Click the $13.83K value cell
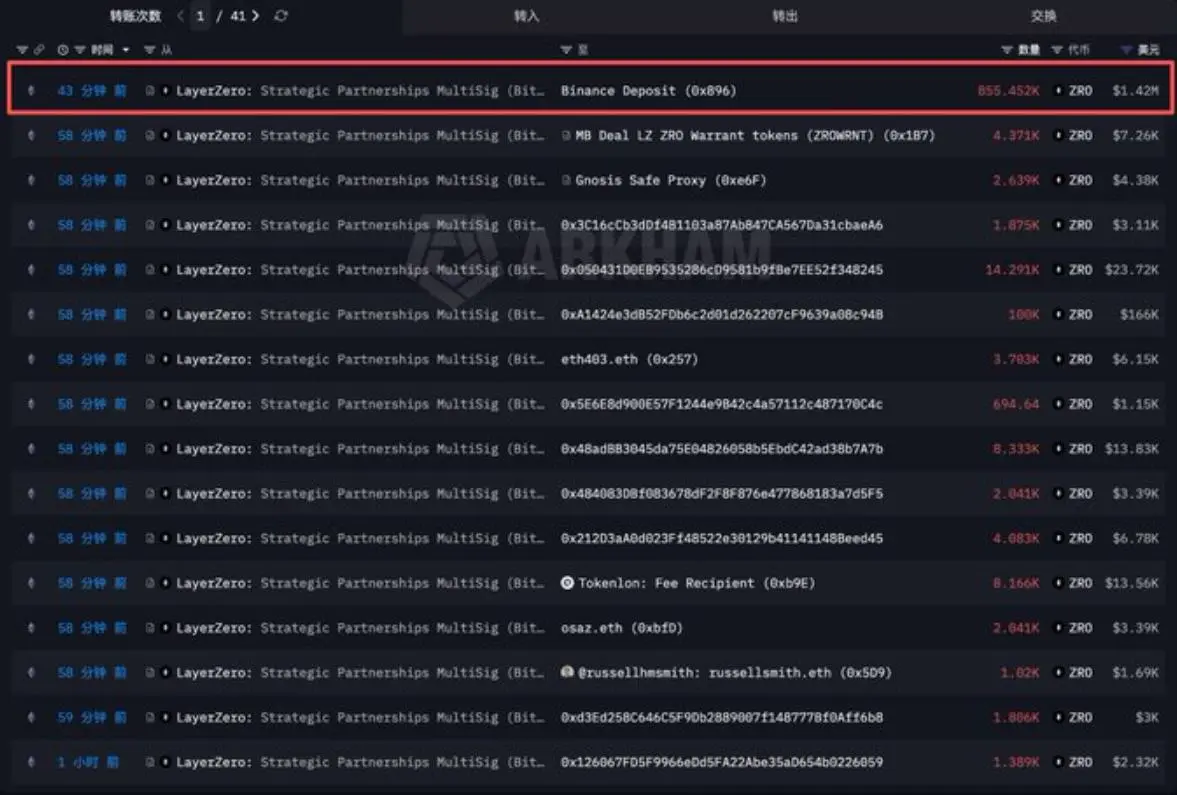Viewport: 1177px width, 795px height. (x=1131, y=449)
